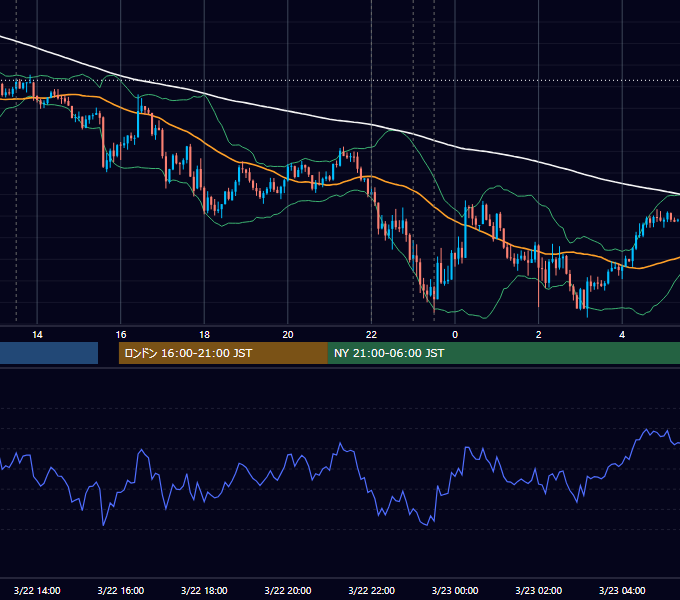Click the 3/23 02:00 date label
Image resolution: width=680 pixels, height=600 pixels.
[539, 590]
